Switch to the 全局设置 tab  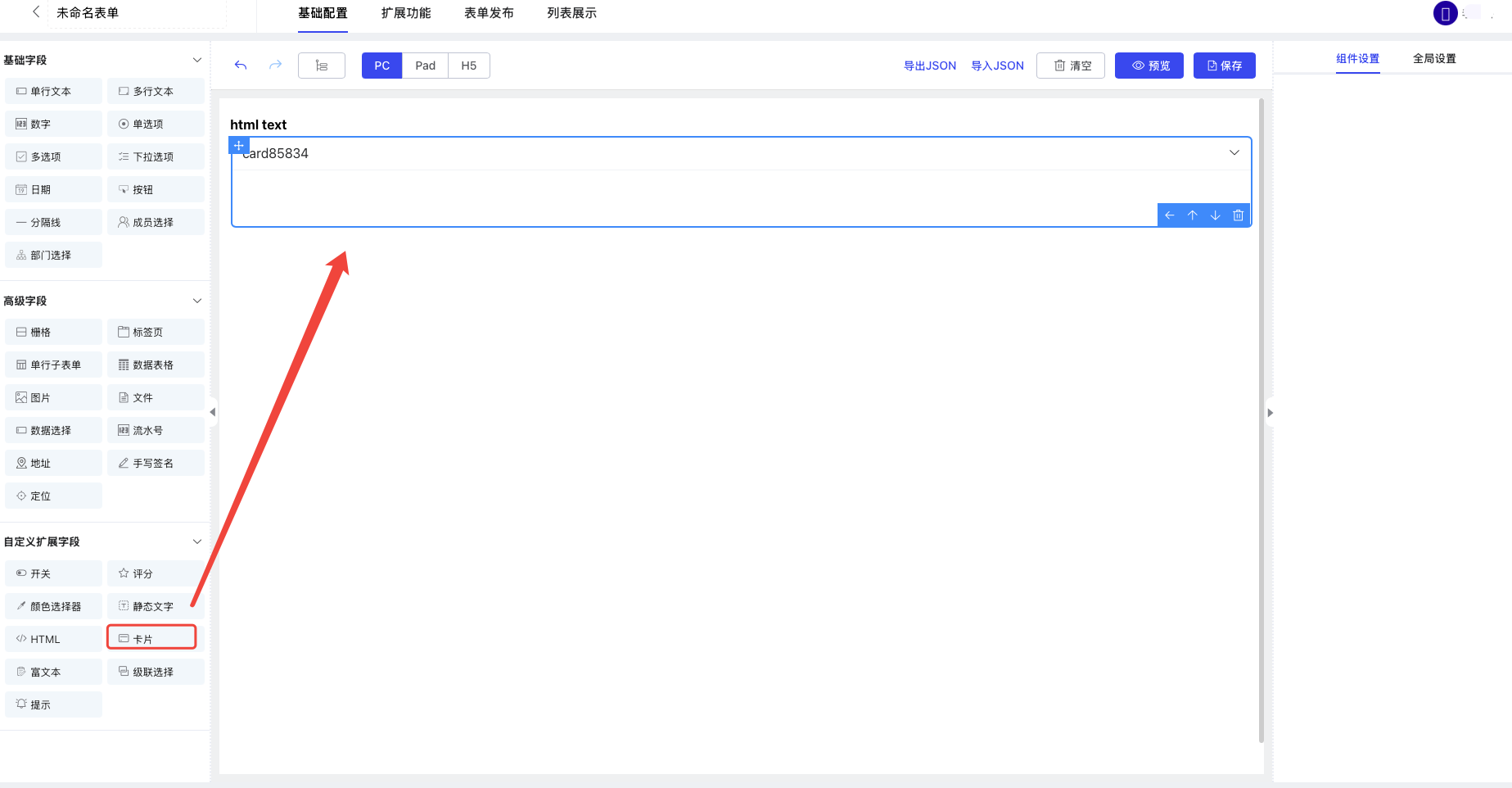click(1433, 59)
